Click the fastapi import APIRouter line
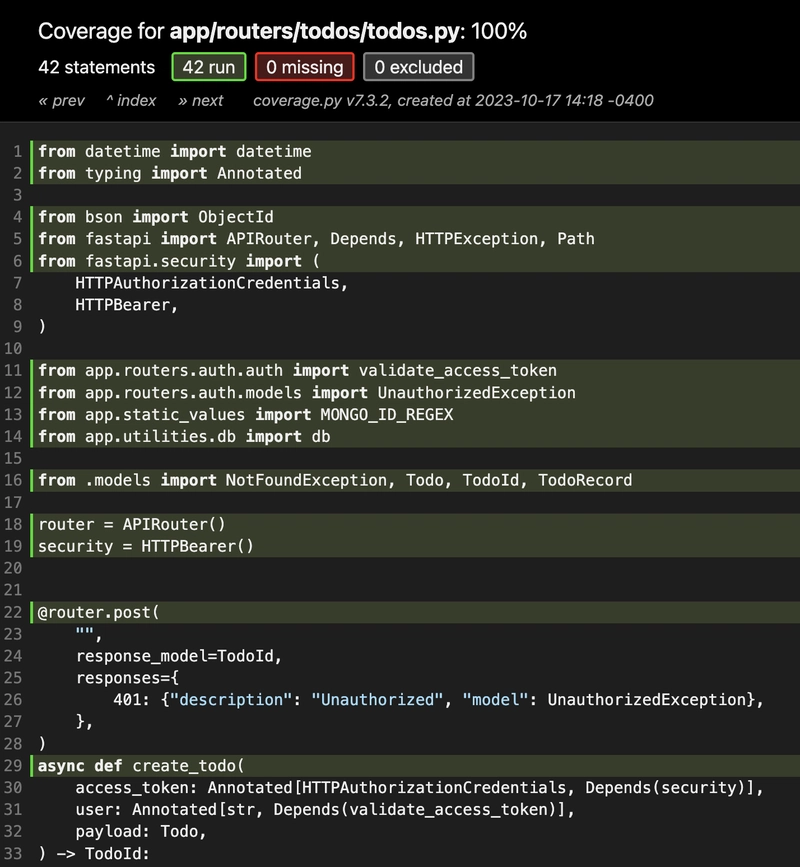This screenshot has width=800, height=867. pyautogui.click(x=316, y=239)
